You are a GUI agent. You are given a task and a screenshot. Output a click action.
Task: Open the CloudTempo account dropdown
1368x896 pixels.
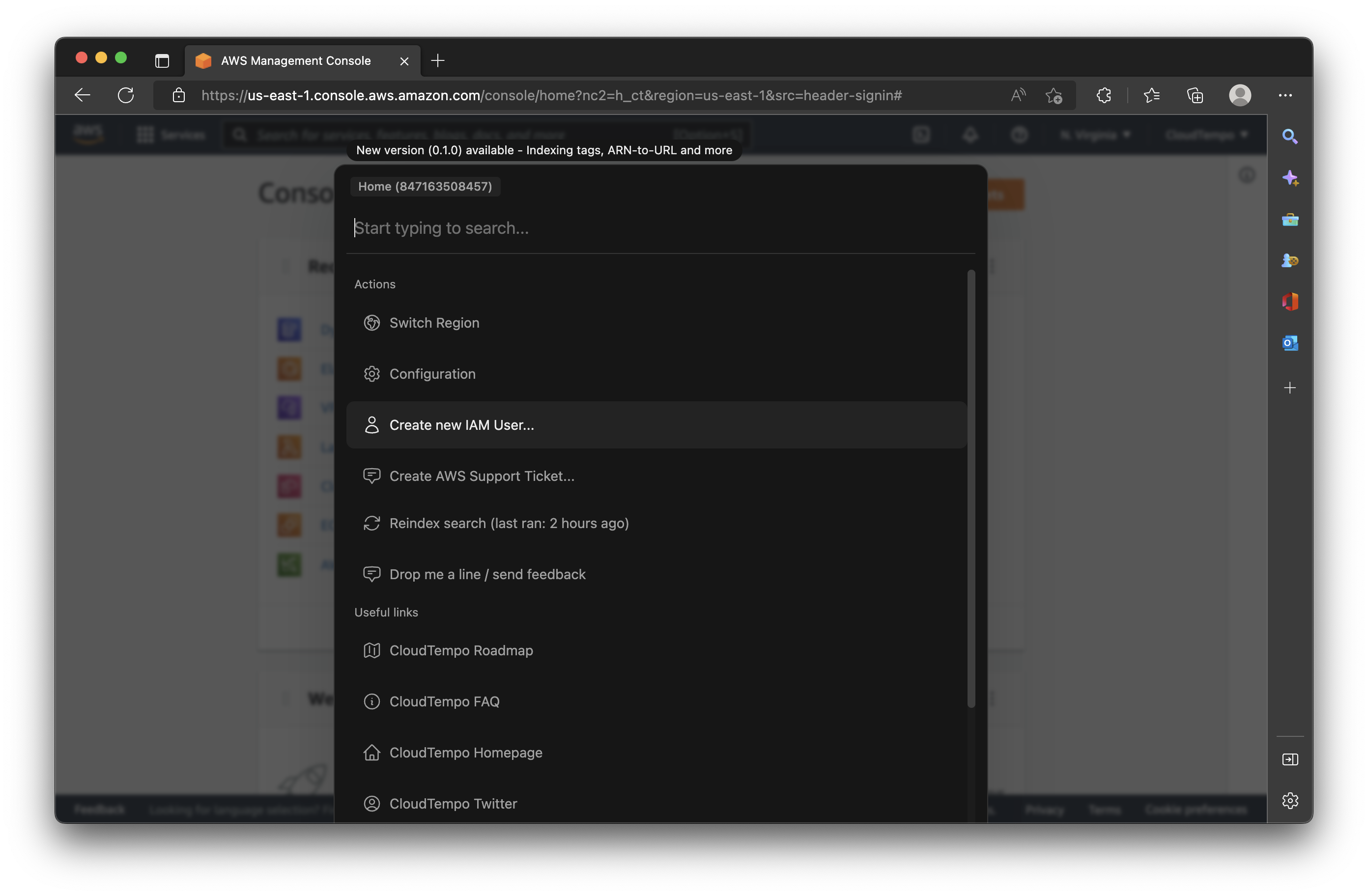[1206, 135]
